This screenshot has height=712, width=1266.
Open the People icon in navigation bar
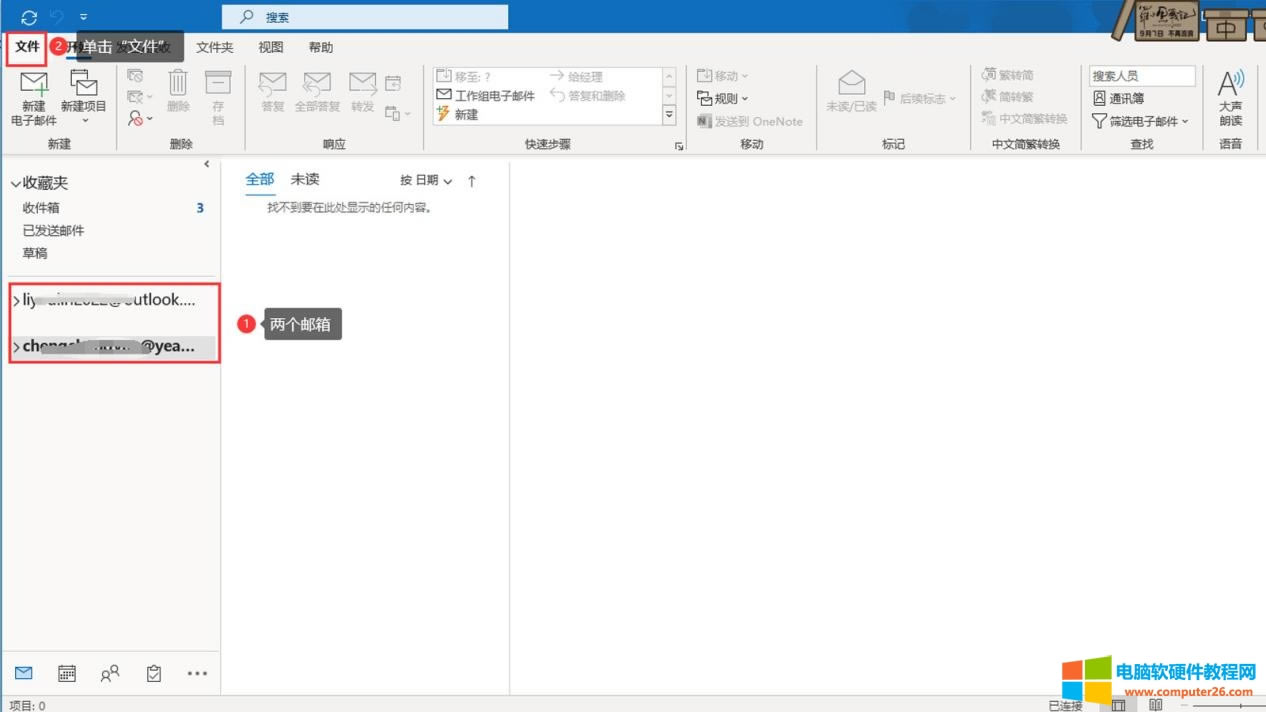pos(110,673)
